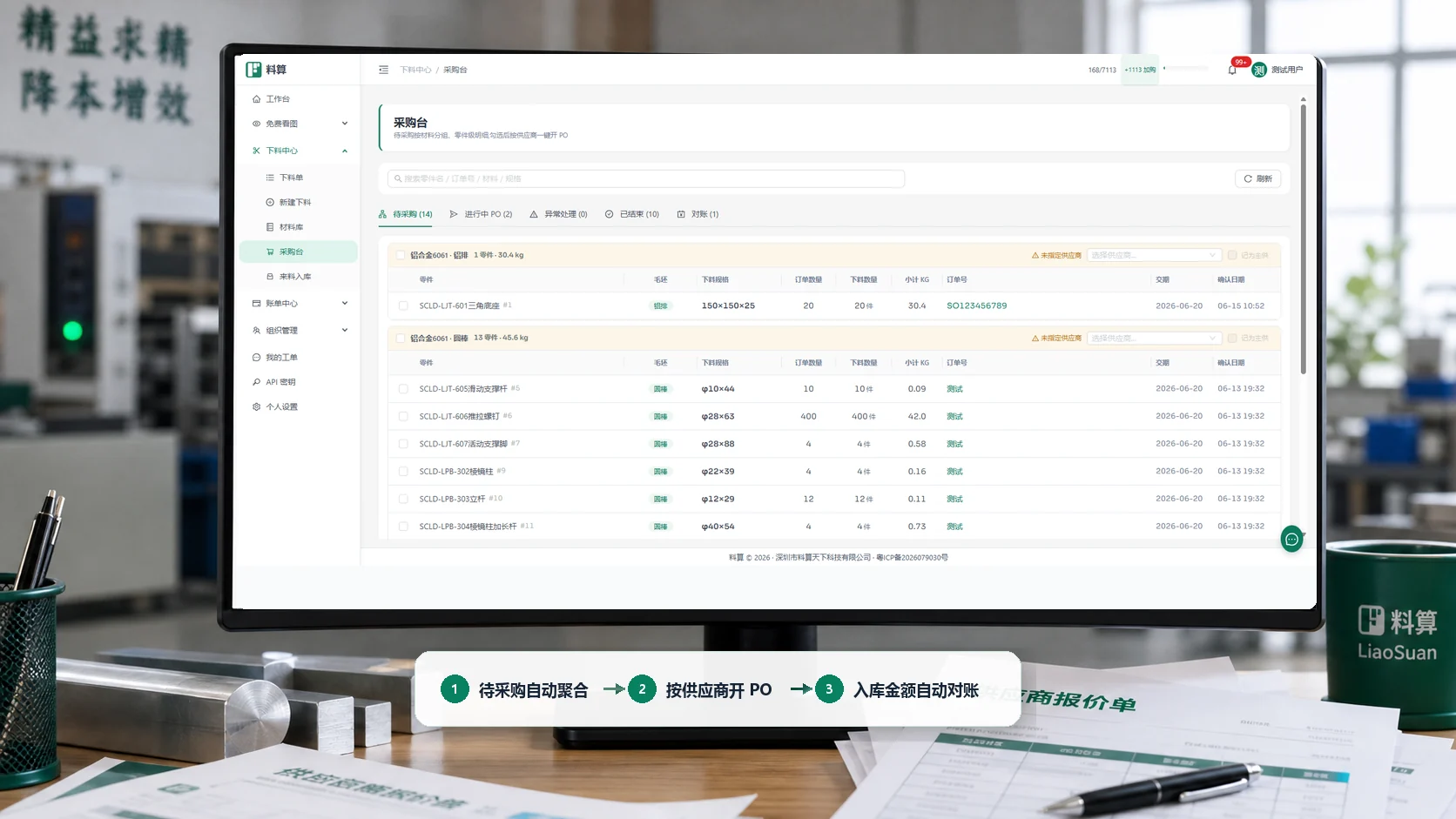The image size is (1456, 819).
Task: Click the gear icon for 个人设置
Action: (256, 406)
